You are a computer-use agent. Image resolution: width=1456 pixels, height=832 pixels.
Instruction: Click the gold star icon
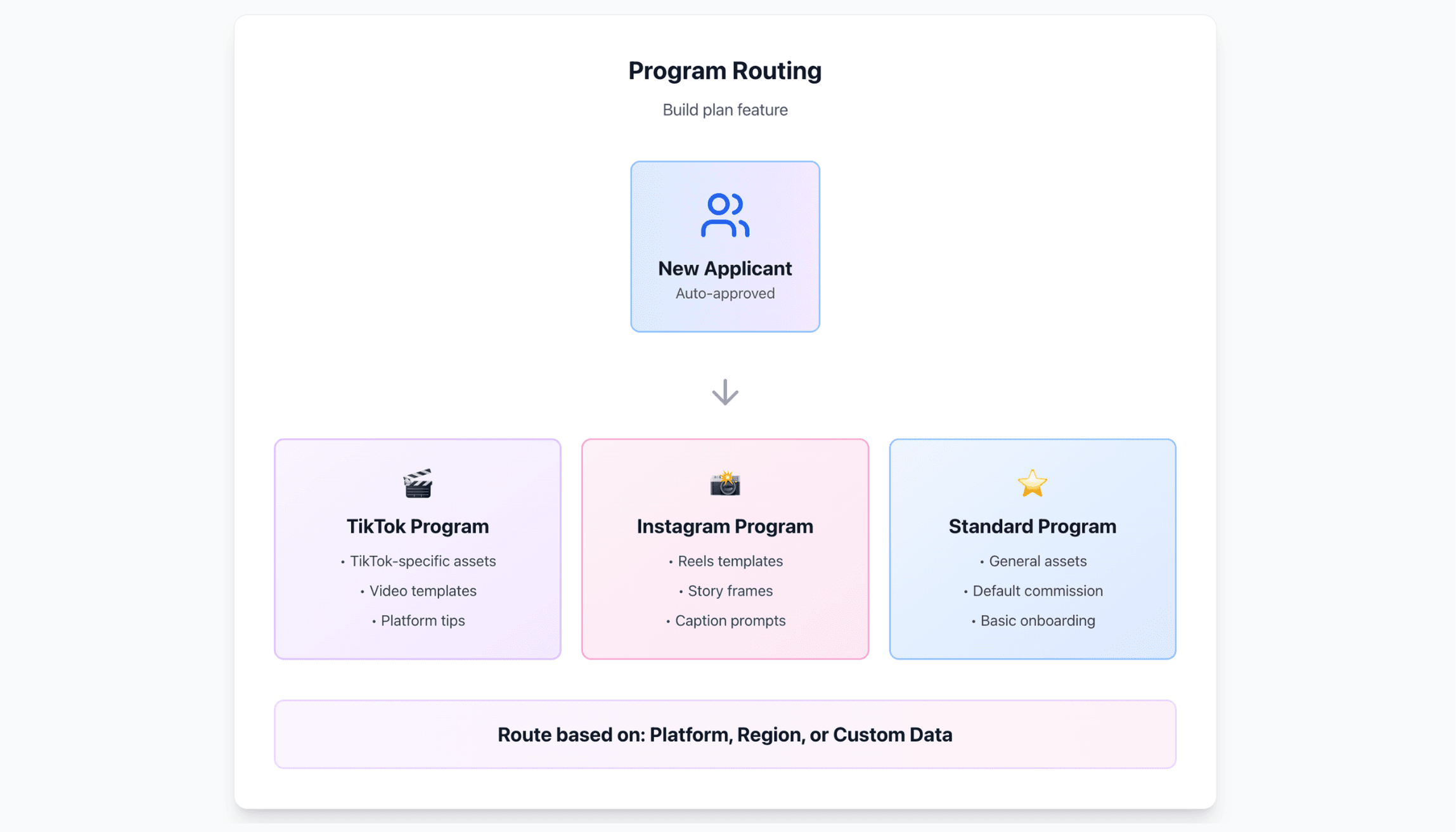pos(1032,484)
